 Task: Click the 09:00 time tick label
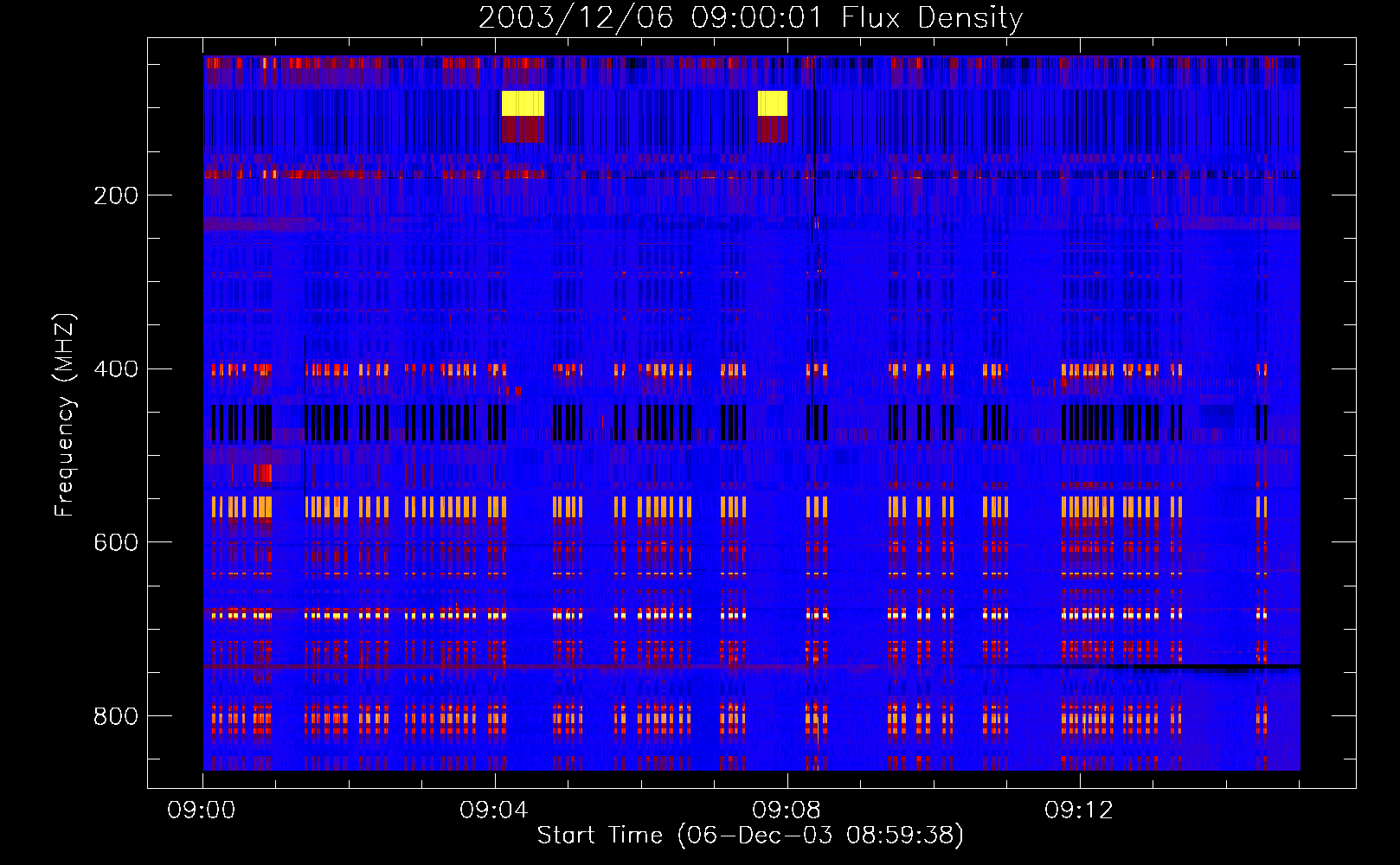[202, 811]
